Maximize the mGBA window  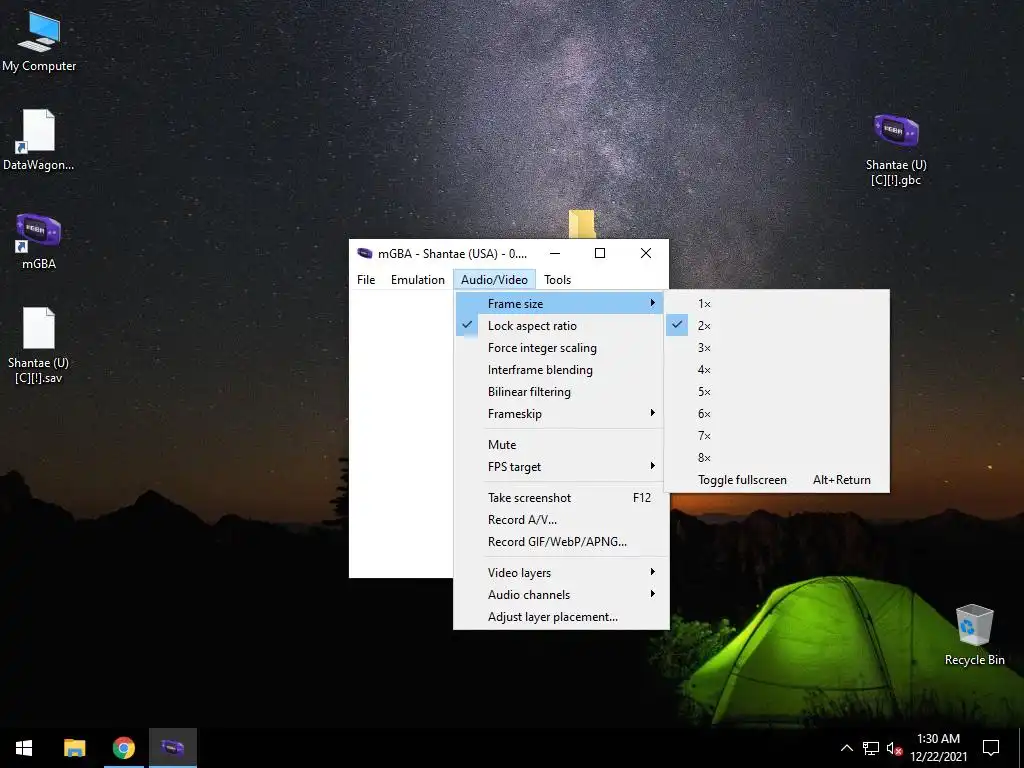pyautogui.click(x=600, y=253)
